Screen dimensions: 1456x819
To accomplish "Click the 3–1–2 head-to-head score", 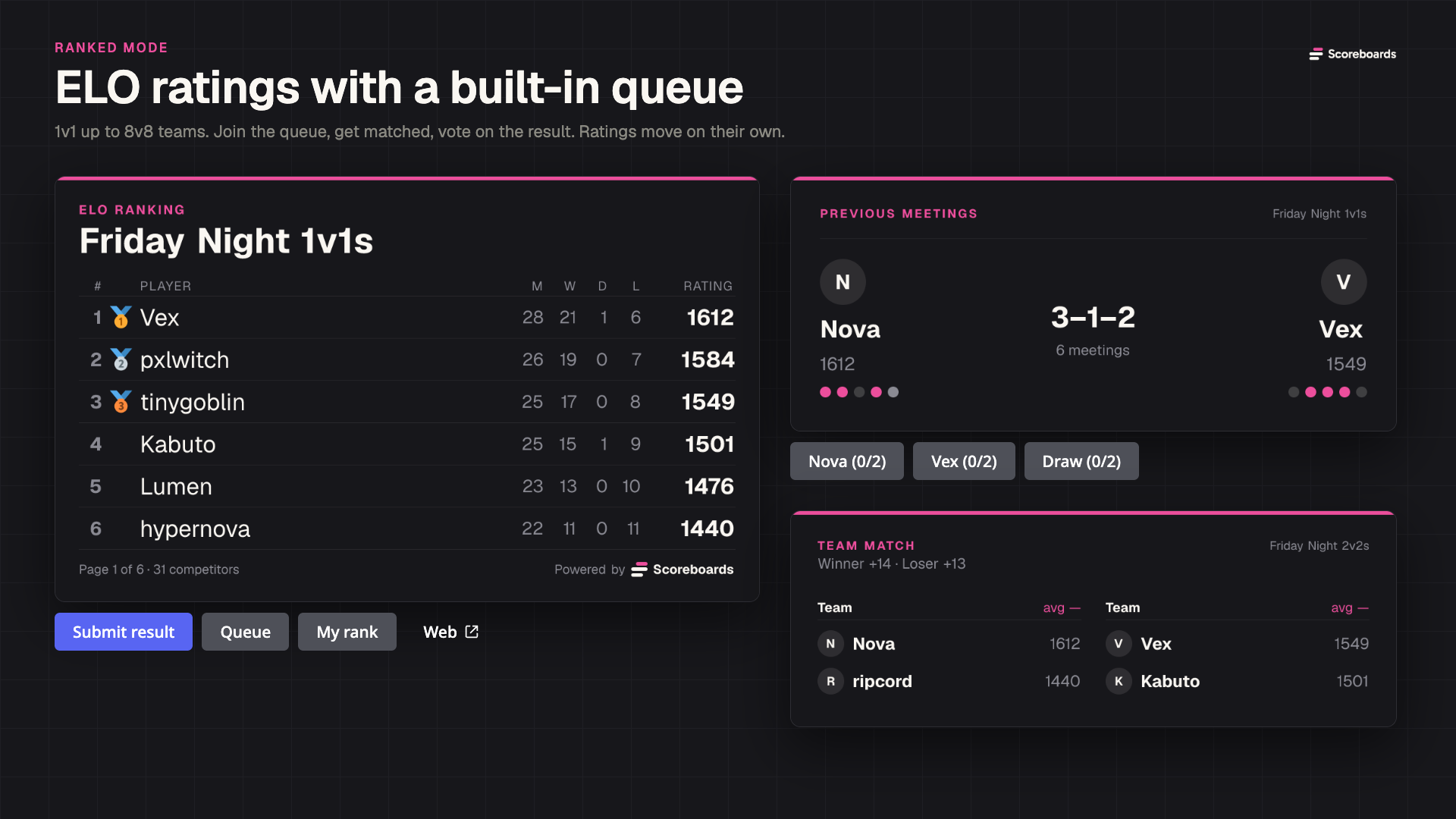I will tap(1093, 317).
